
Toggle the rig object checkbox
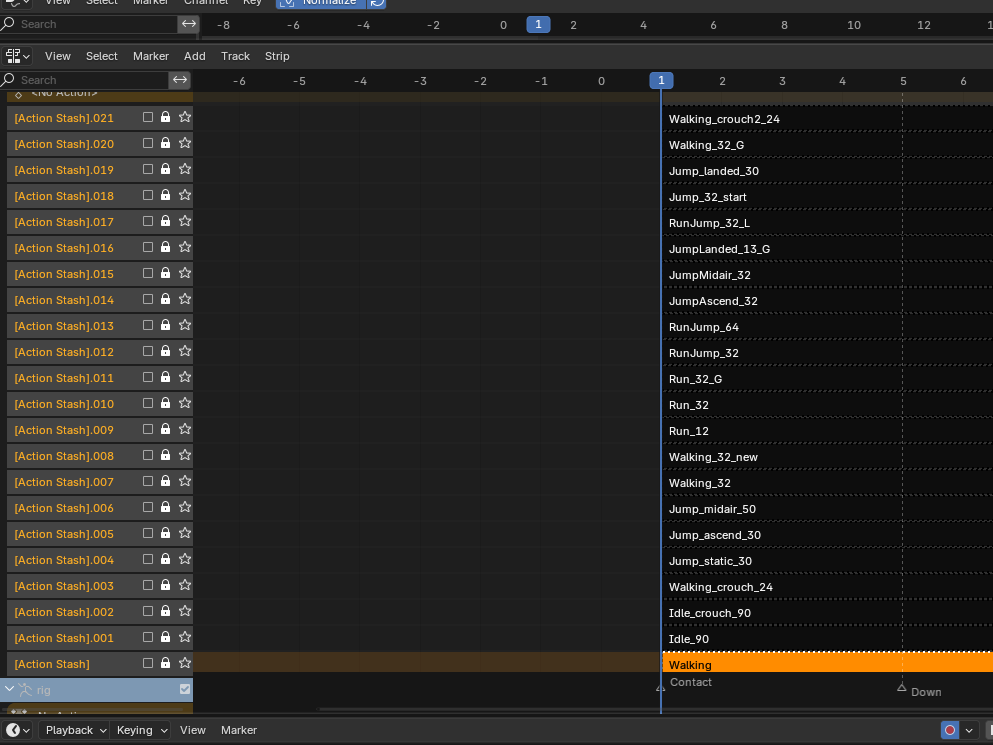[x=184, y=689]
